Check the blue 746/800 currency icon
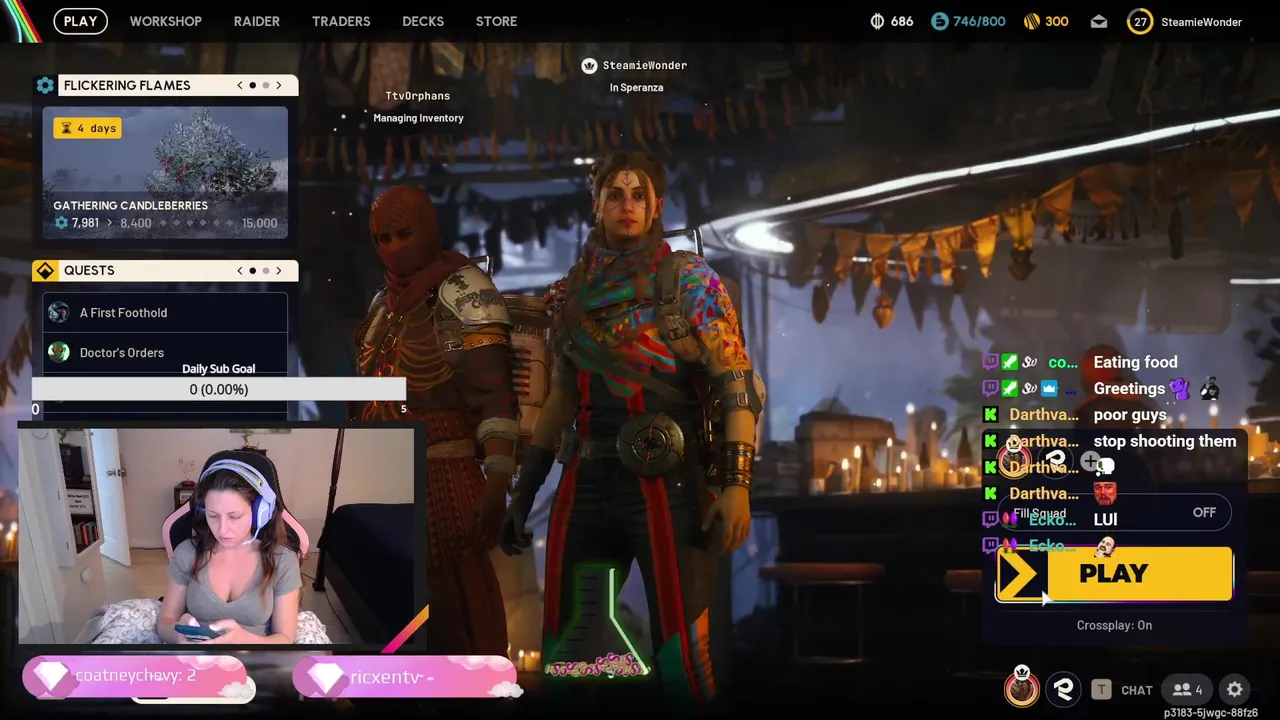Screen dimensions: 1280x720 pyautogui.click(x=939, y=21)
